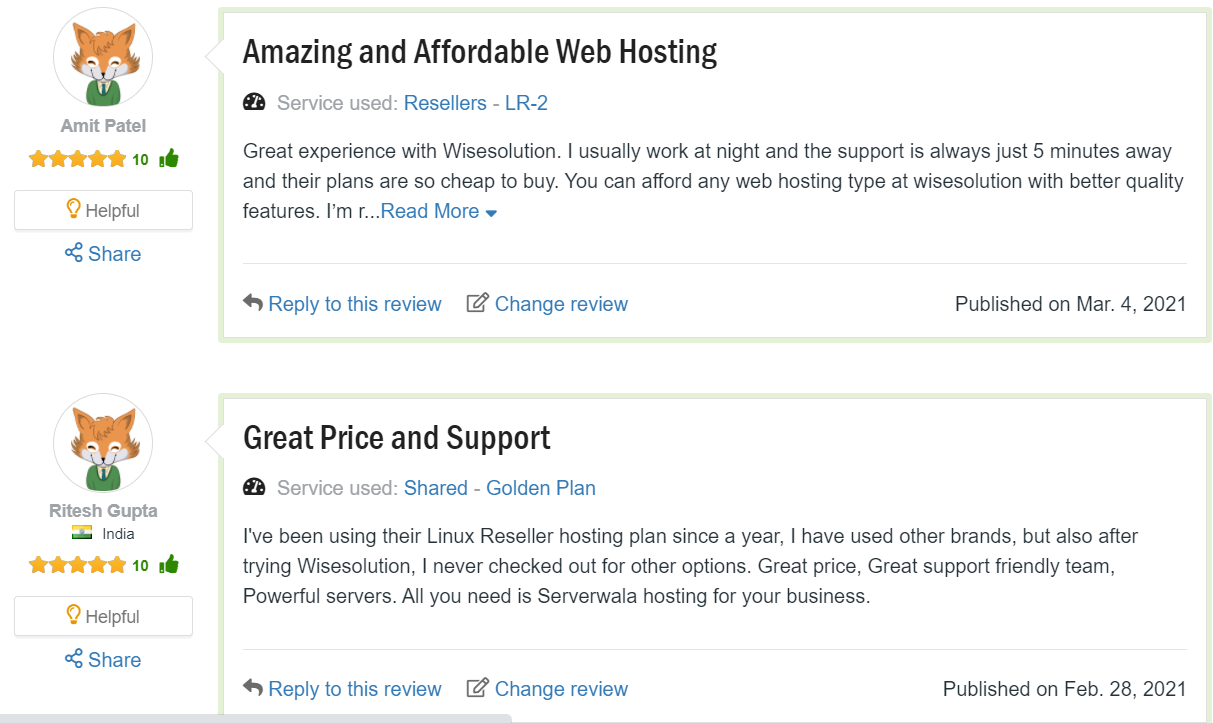Mark Amit Patel's review as Helpful
The image size is (1213, 723).
click(103, 210)
